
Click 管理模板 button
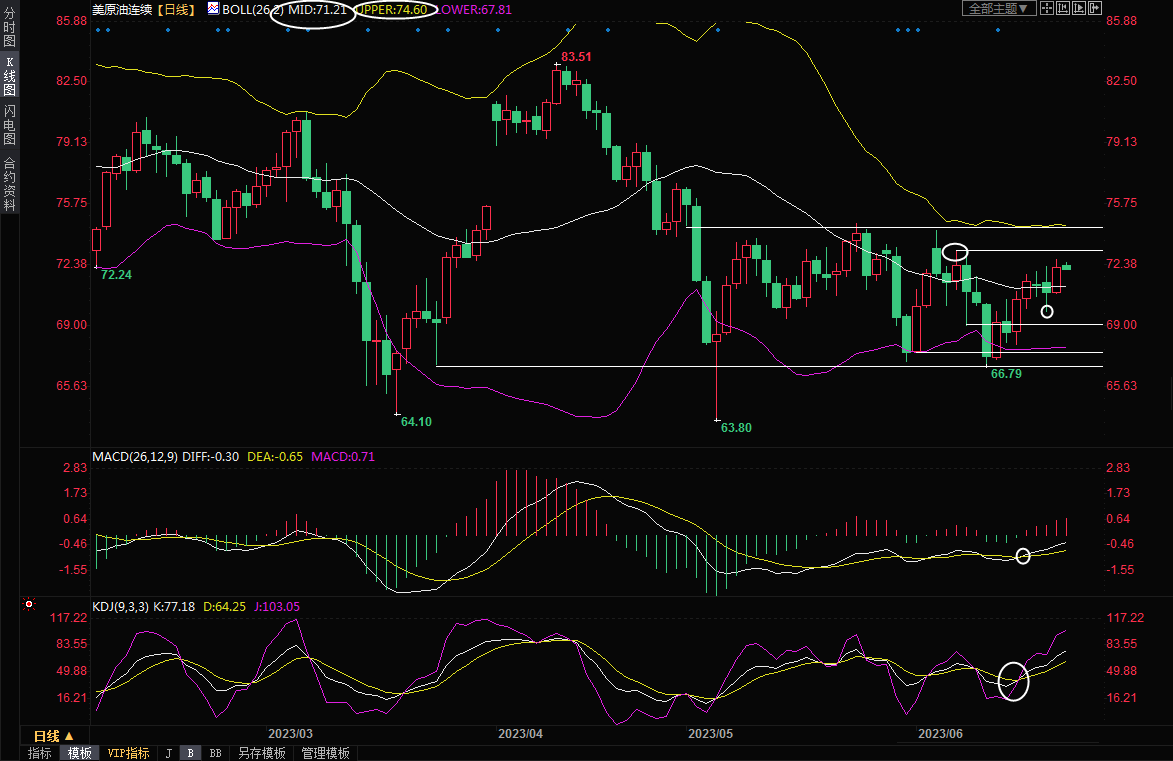325,753
